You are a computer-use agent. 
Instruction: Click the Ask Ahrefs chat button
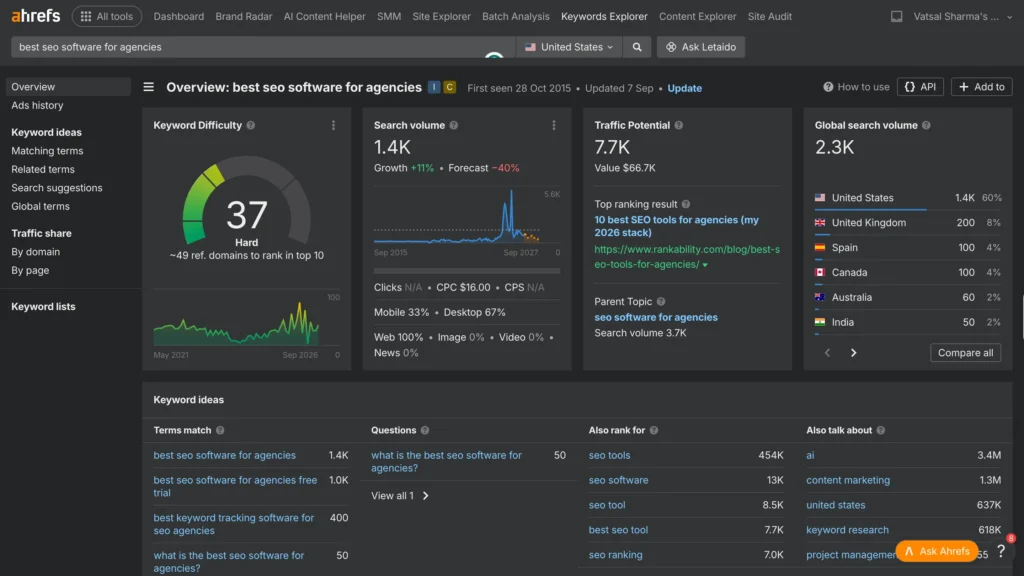click(937, 551)
